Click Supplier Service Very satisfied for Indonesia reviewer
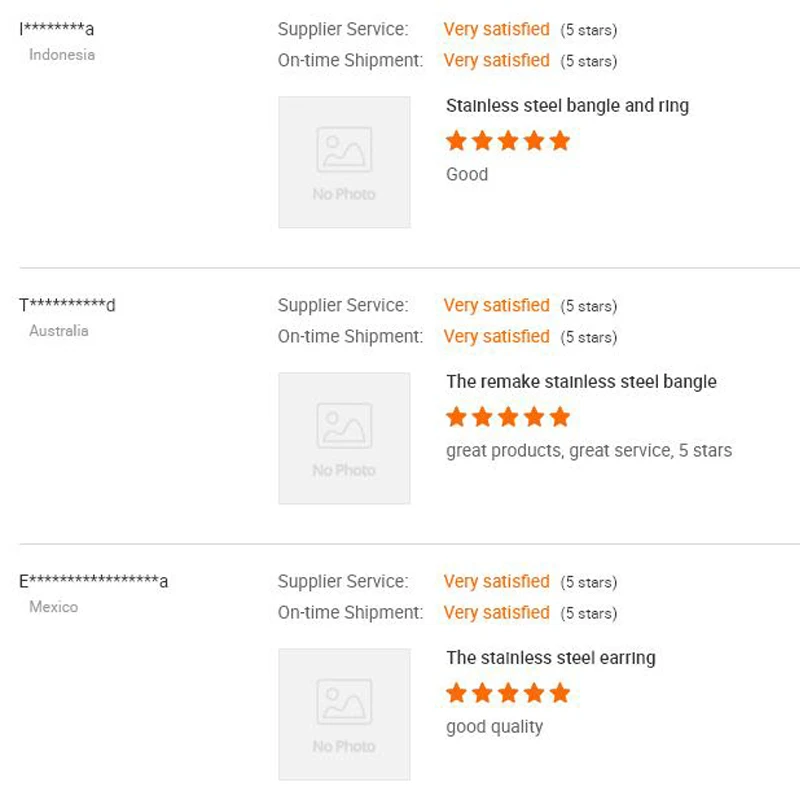Viewport: 800px width, 800px height. (x=496, y=29)
